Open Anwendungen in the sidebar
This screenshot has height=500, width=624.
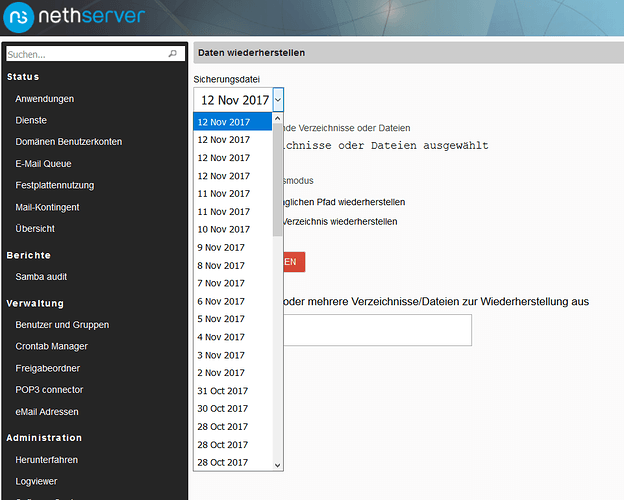pos(45,99)
